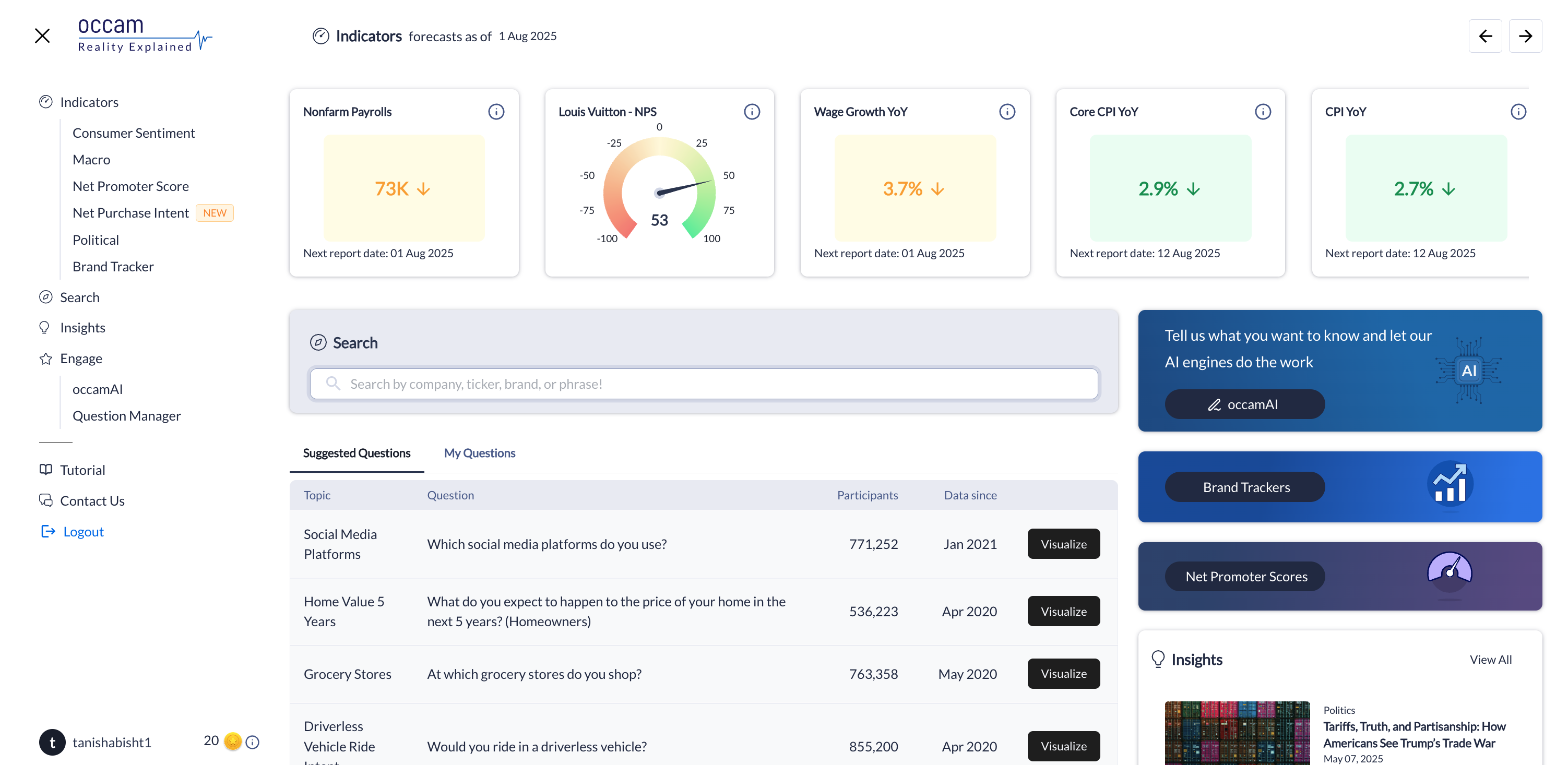The height and width of the screenshot is (765, 1568).
Task: Click View All in the Insights panel
Action: (1491, 659)
